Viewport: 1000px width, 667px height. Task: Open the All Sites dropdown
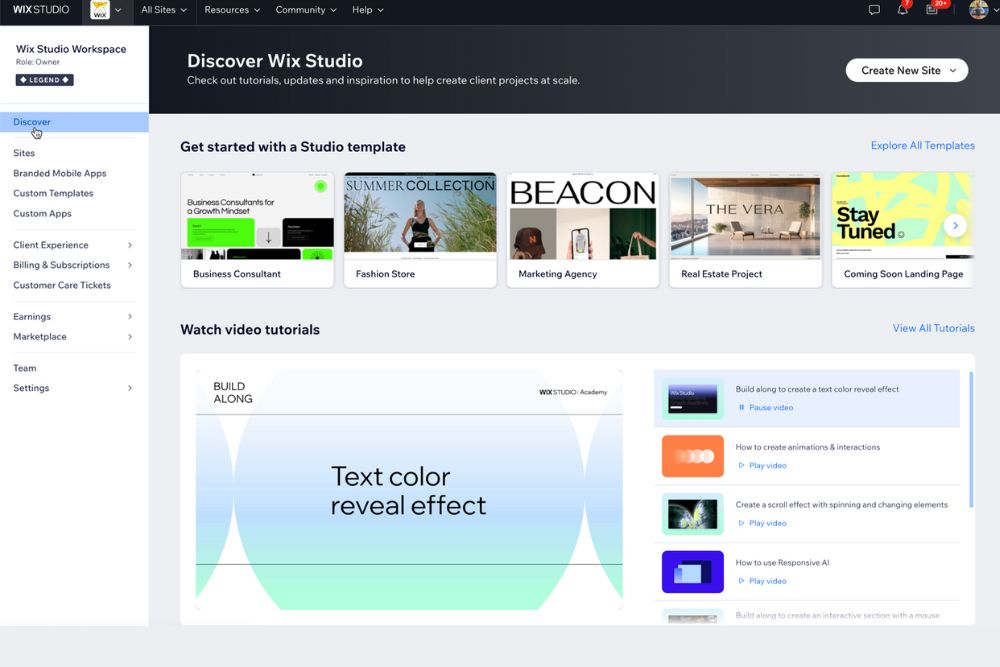pos(163,10)
